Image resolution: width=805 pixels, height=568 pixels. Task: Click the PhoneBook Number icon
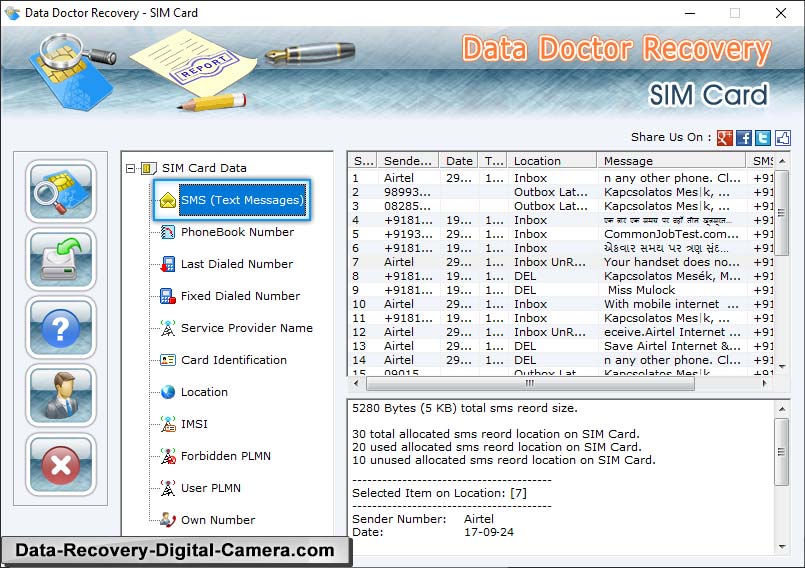coord(167,232)
